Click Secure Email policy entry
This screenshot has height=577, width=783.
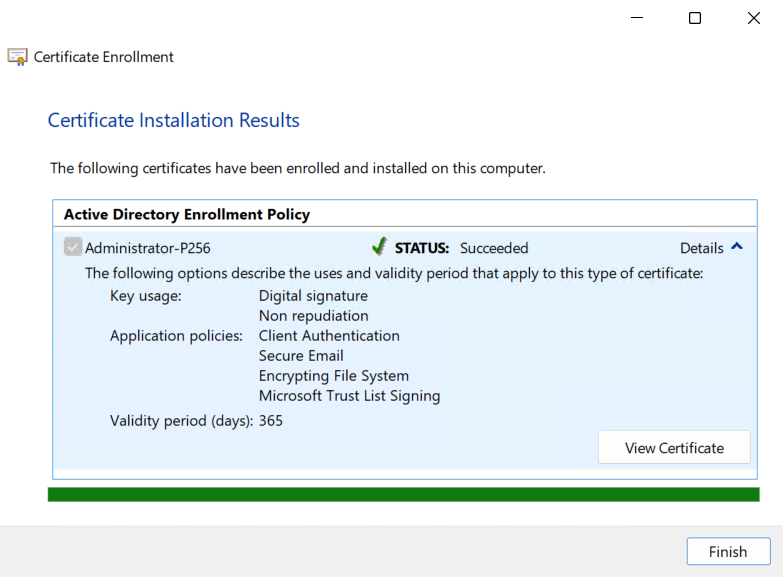(x=301, y=356)
